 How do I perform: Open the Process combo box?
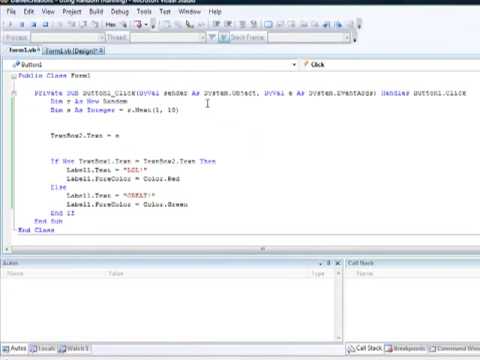[x=68, y=37]
